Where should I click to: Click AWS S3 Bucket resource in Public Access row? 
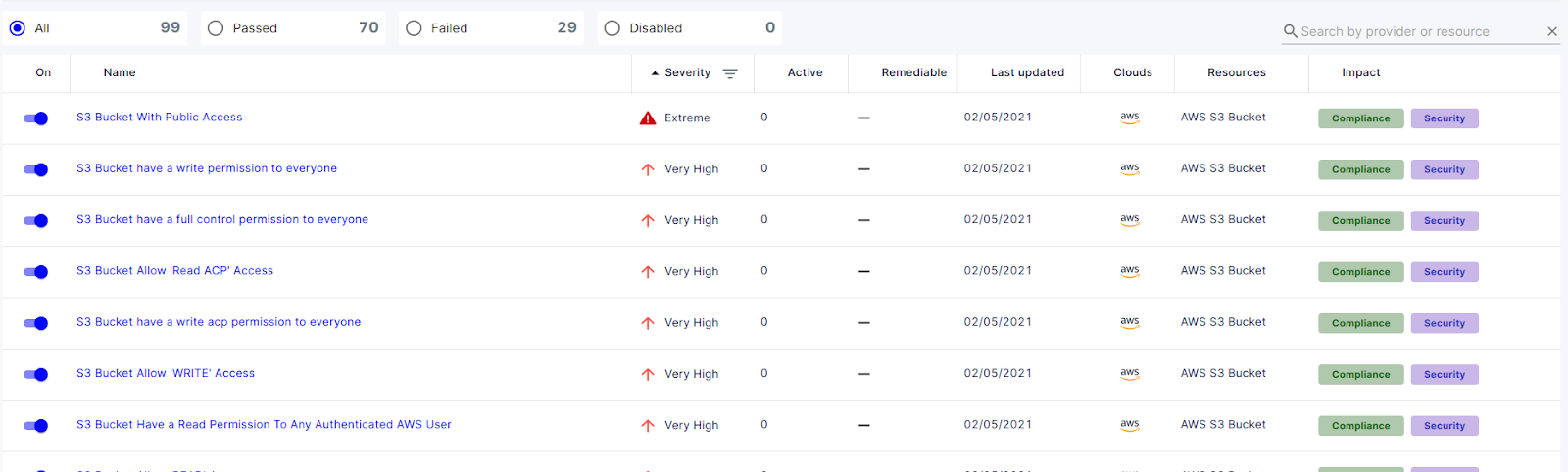[1223, 117]
